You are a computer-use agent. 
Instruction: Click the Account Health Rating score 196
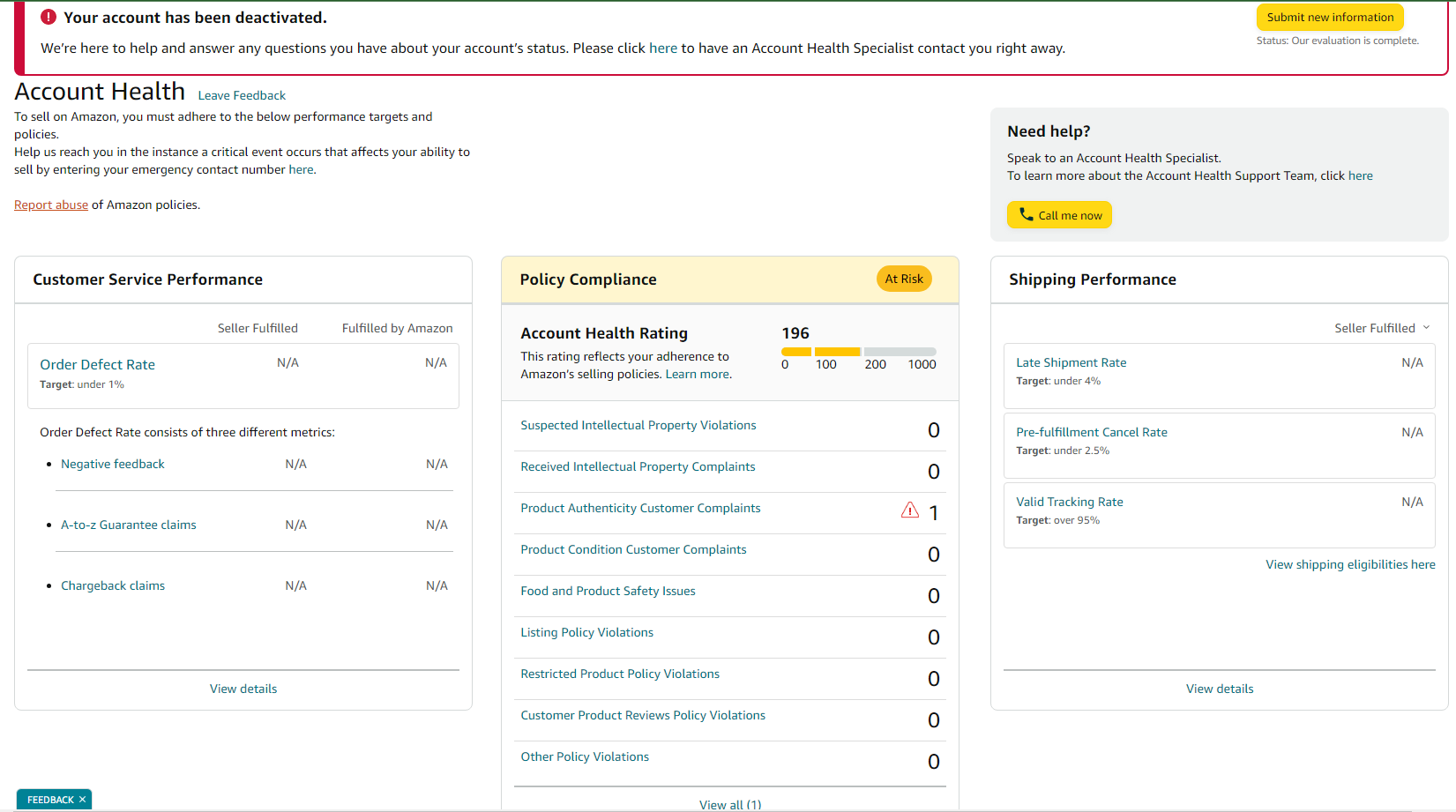tap(795, 333)
